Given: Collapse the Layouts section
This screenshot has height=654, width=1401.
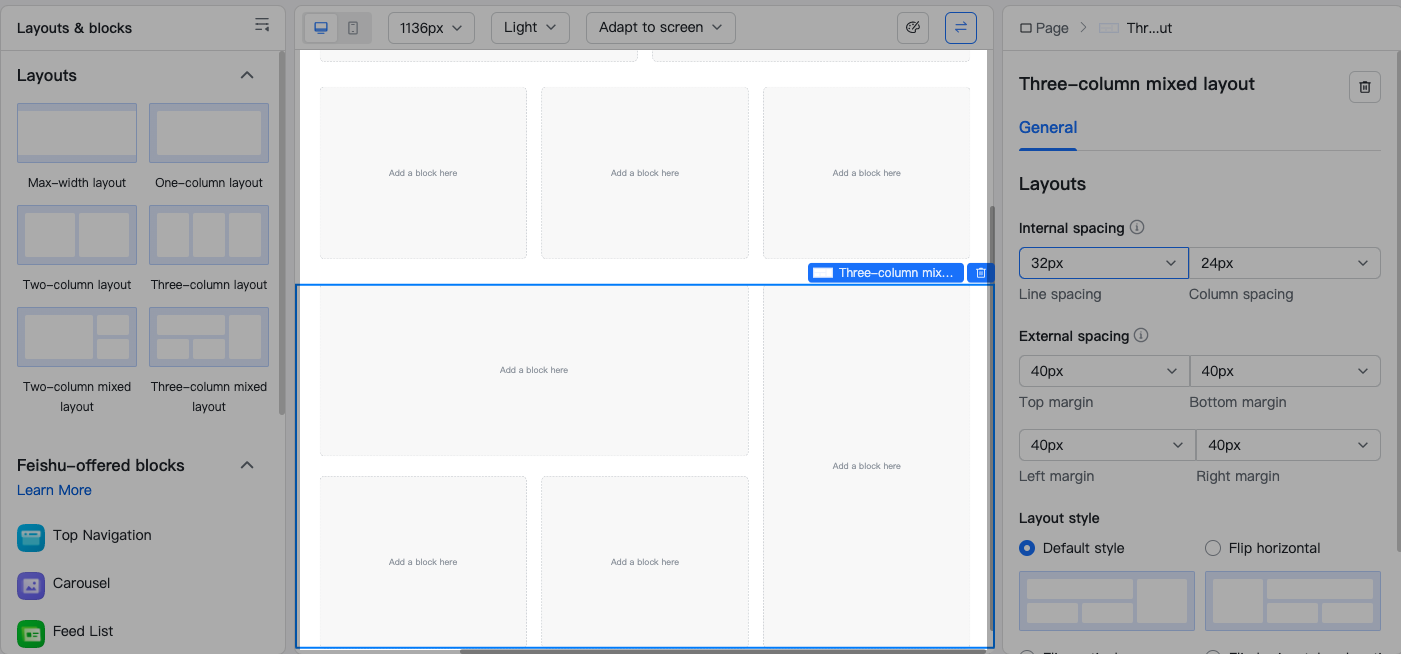Looking at the screenshot, I should click(247, 76).
